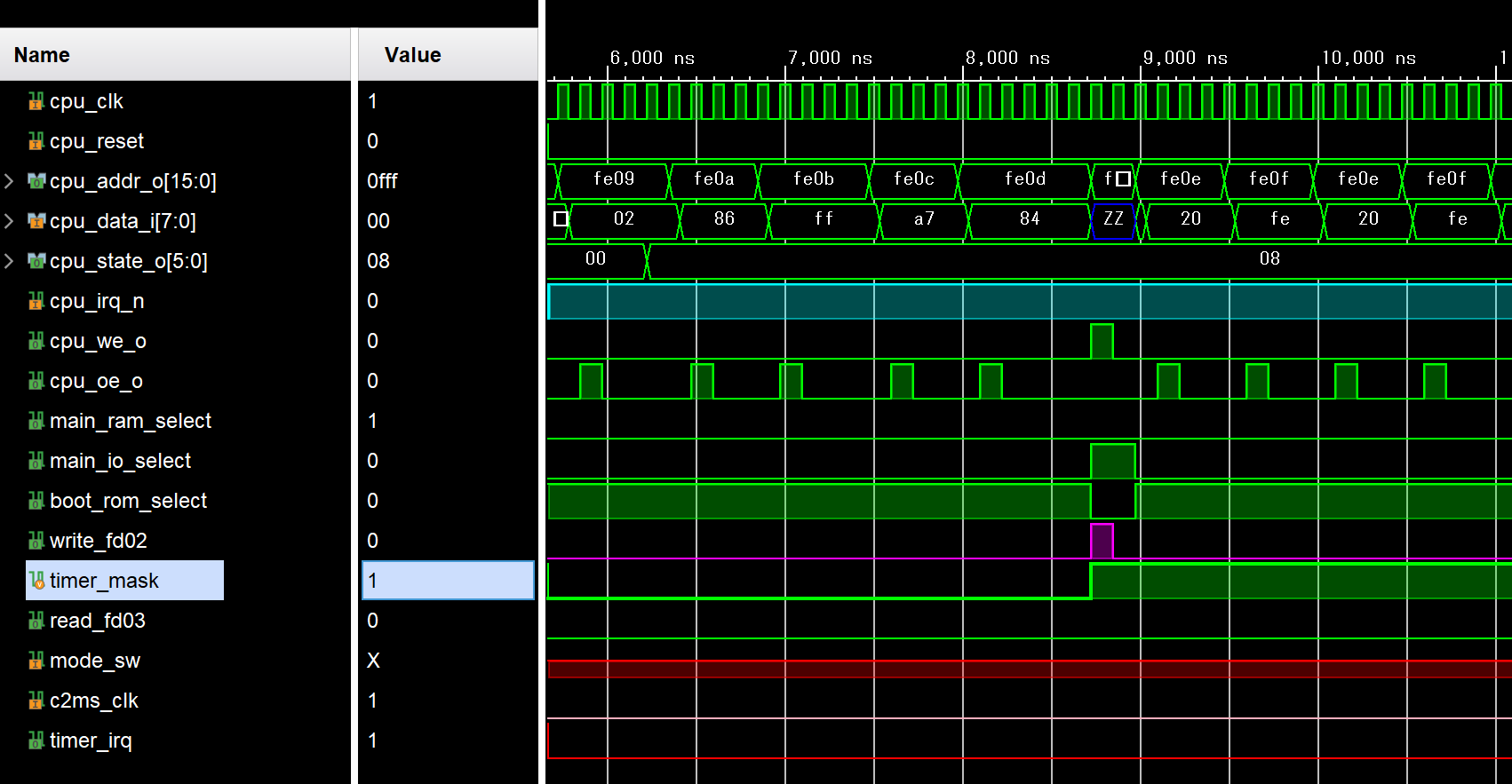This screenshot has height=784, width=1512.
Task: Click the cpu_clk signal icon
Action: [36, 102]
